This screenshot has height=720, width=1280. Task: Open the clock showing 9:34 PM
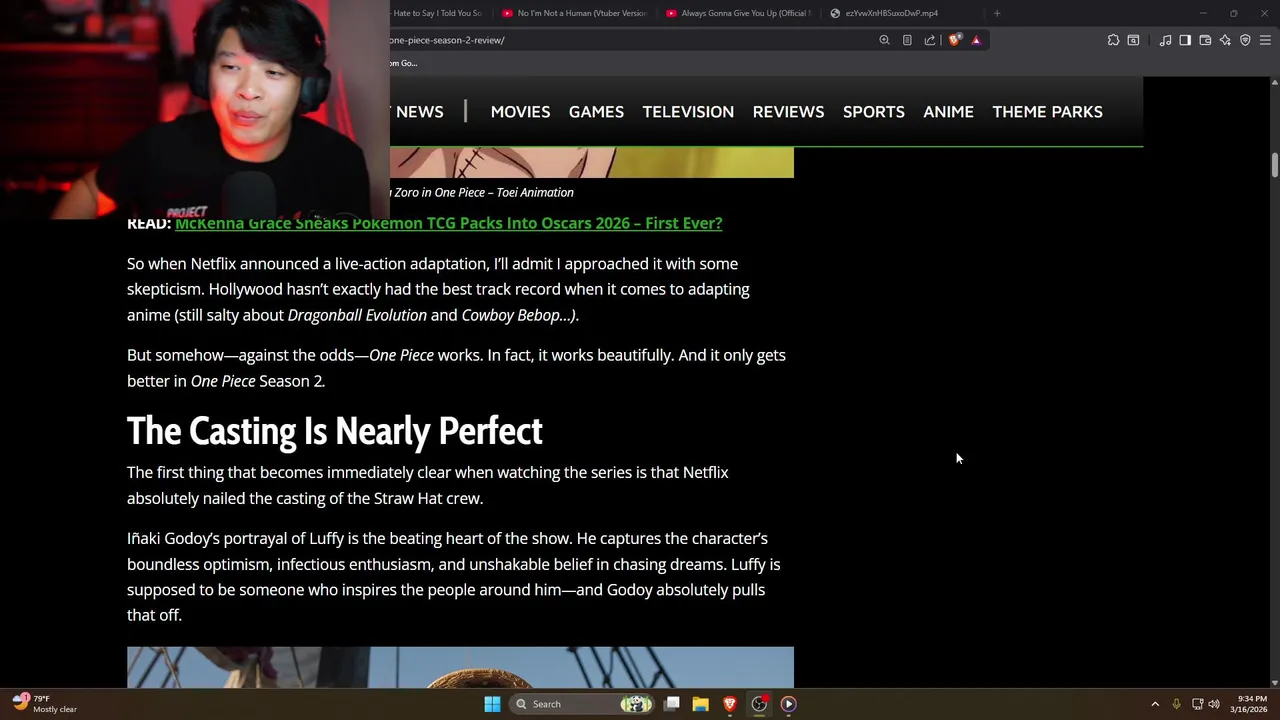(1251, 704)
